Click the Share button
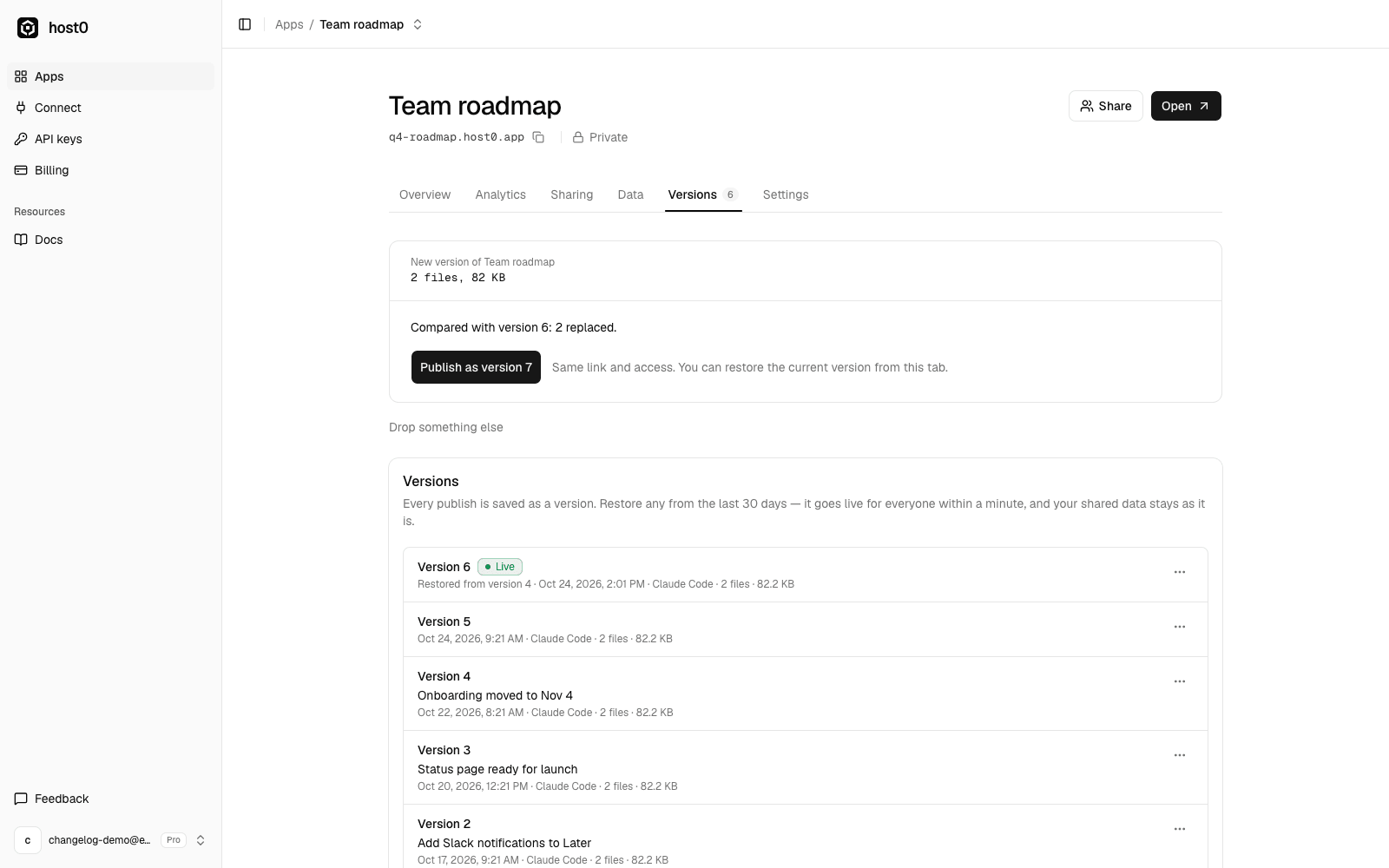This screenshot has height=868, width=1389. tap(1105, 106)
